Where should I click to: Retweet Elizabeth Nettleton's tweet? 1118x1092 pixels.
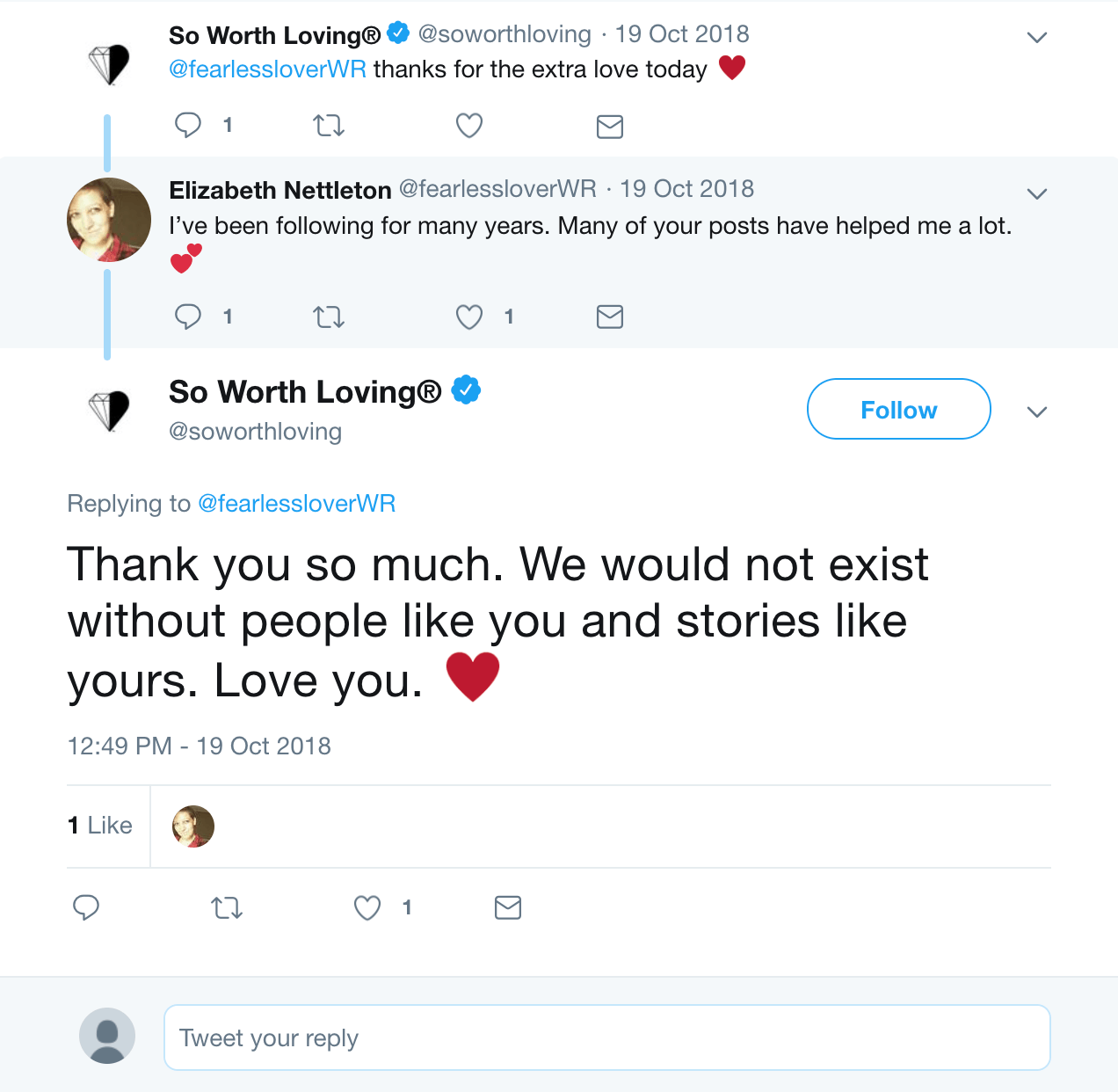pyautogui.click(x=329, y=317)
